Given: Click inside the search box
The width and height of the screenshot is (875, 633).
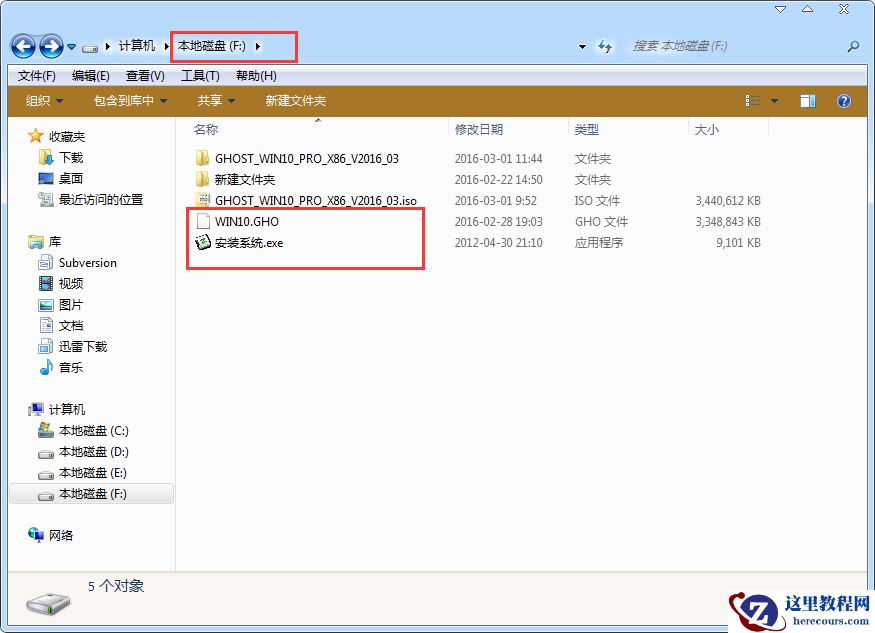Looking at the screenshot, I should point(720,46).
